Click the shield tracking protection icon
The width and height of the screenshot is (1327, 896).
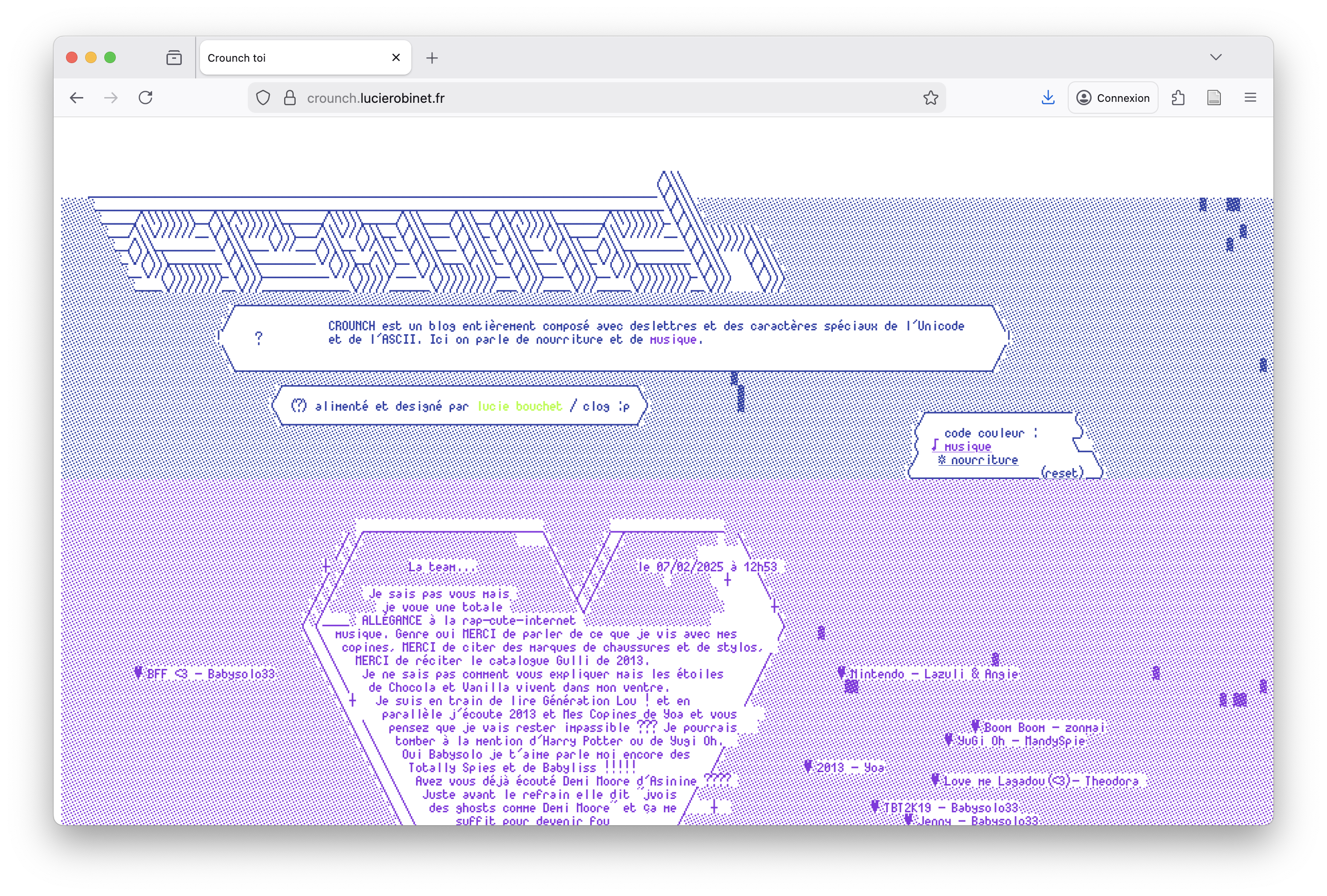tap(263, 98)
